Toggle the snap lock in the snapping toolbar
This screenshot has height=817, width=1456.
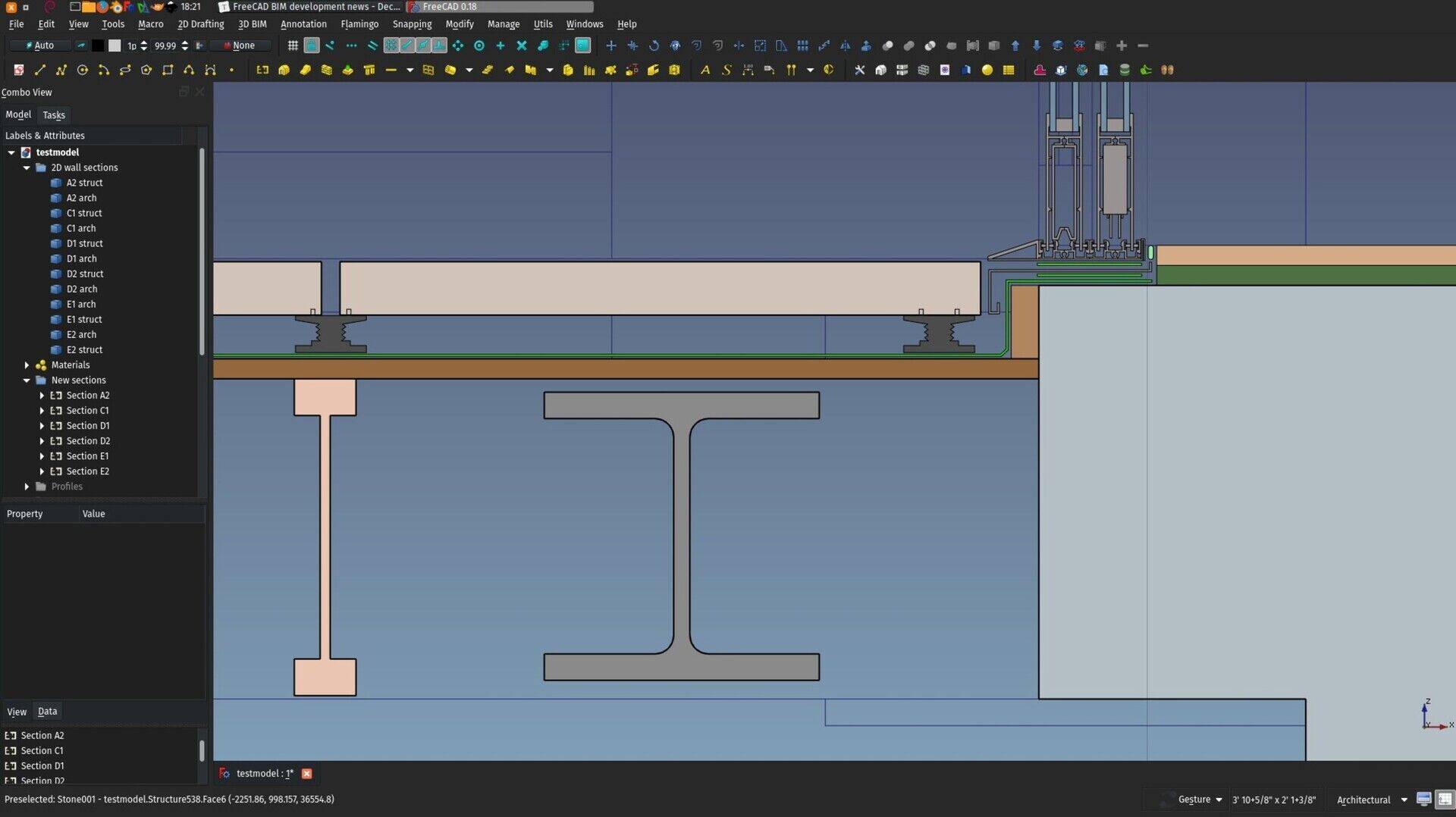(312, 45)
